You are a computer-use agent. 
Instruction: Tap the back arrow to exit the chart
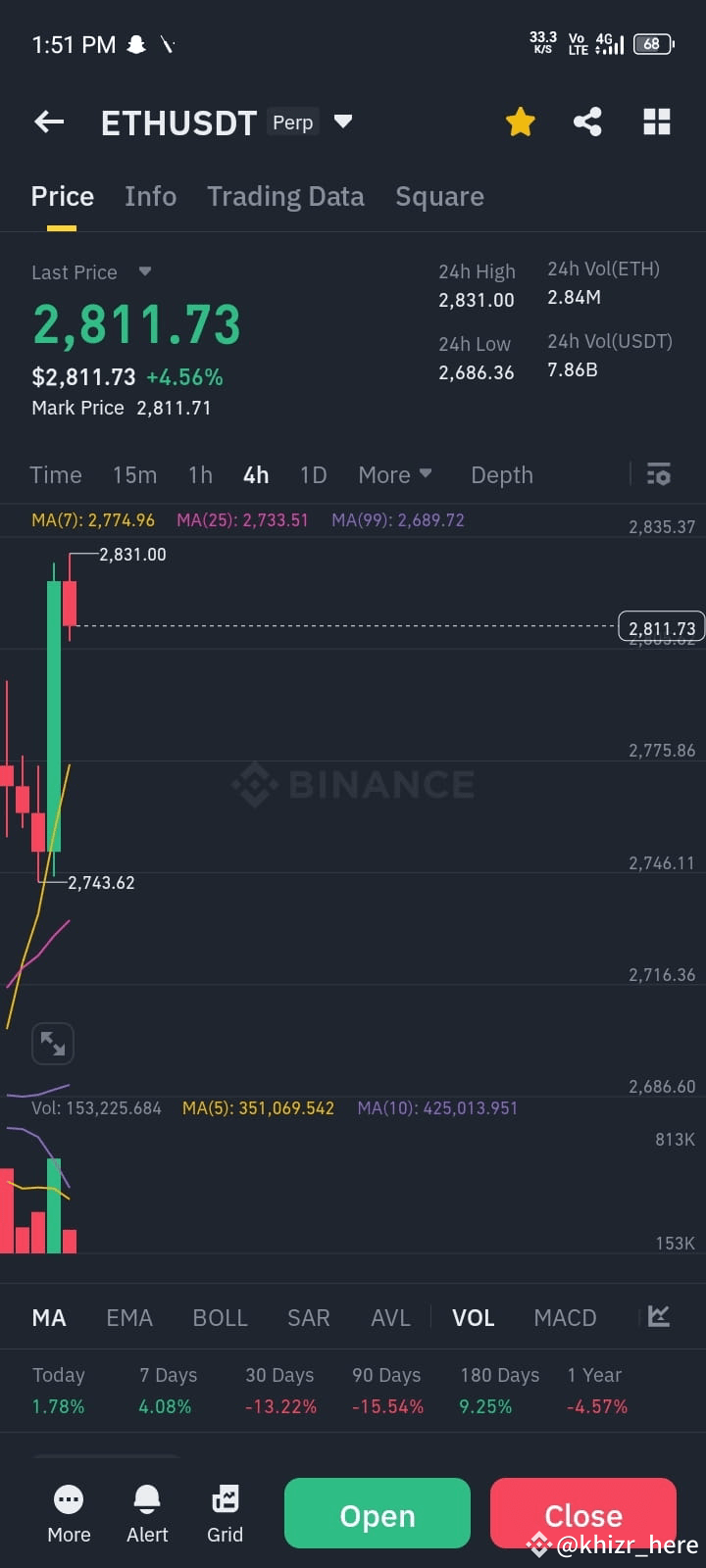[x=48, y=122]
